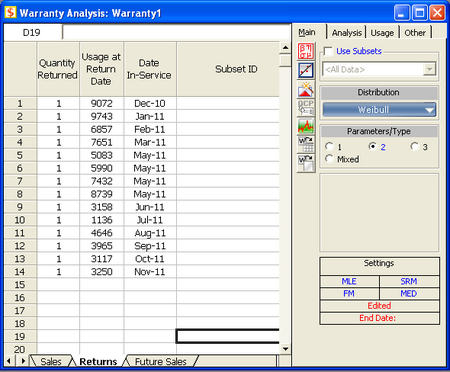Image resolution: width=450 pixels, height=372 pixels.
Task: Switch to the Analysis tab
Action: pyautogui.click(x=347, y=33)
